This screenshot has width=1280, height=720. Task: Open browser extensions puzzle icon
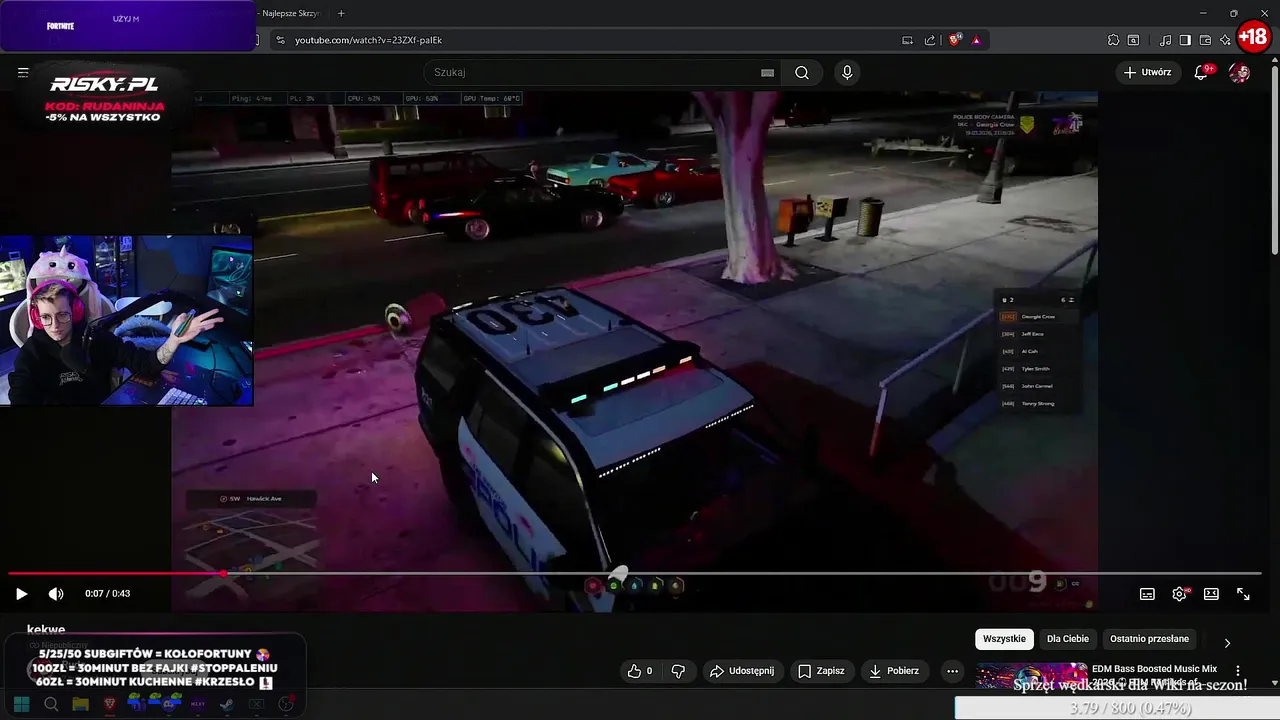pos(1113,40)
